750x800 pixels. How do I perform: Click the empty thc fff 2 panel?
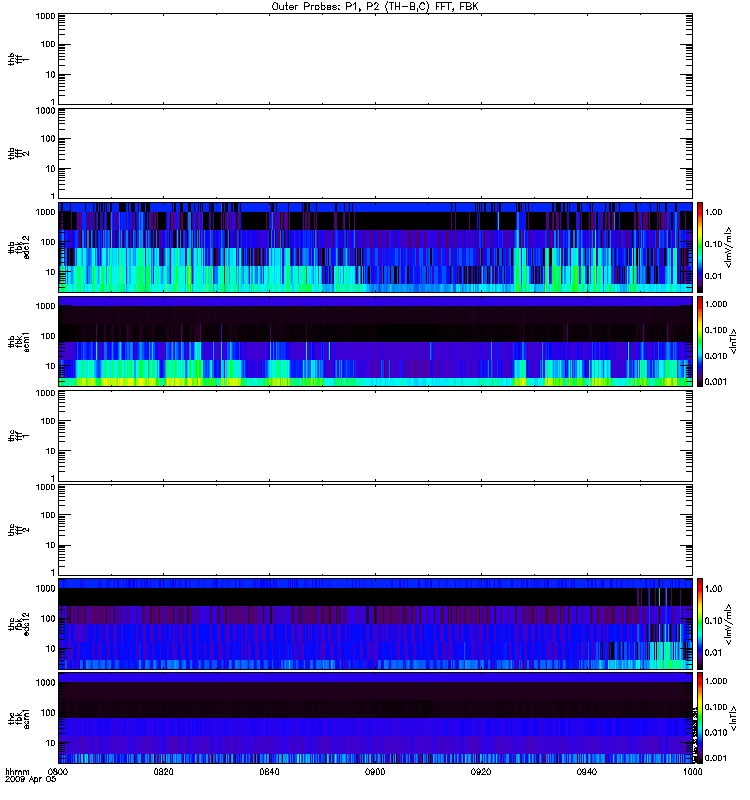tap(376, 530)
